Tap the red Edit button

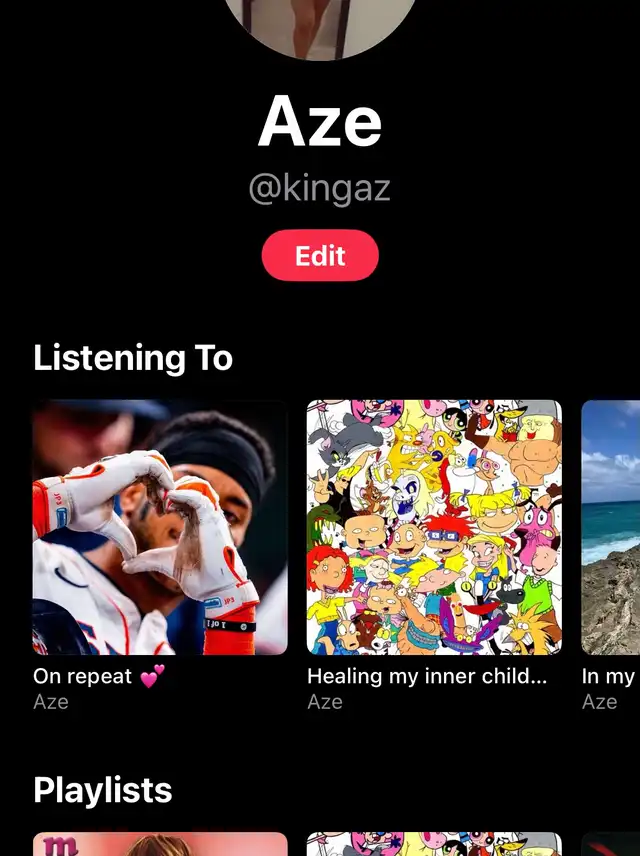coord(320,255)
